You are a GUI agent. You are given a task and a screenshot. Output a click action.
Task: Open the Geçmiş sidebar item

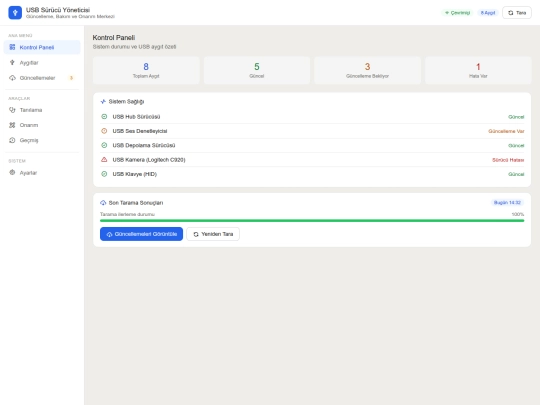[42, 140]
